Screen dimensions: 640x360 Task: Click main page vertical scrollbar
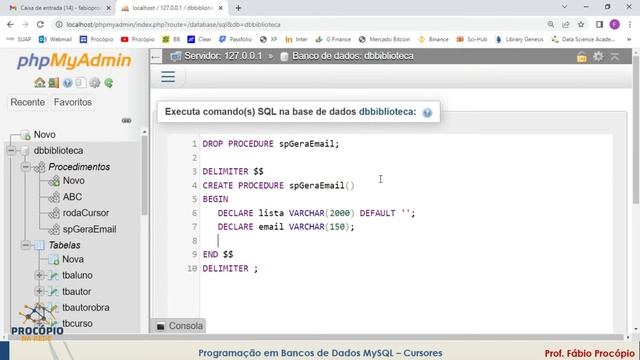(x=636, y=129)
